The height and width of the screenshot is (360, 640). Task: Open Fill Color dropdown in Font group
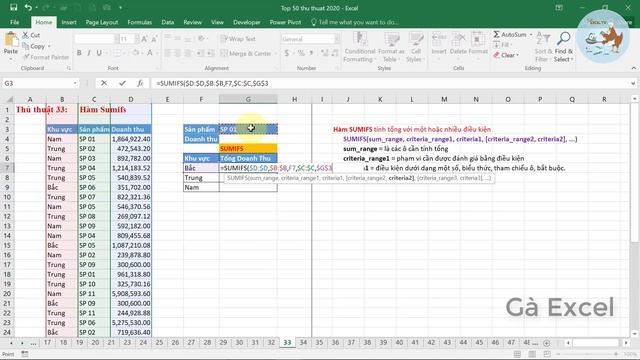point(142,53)
